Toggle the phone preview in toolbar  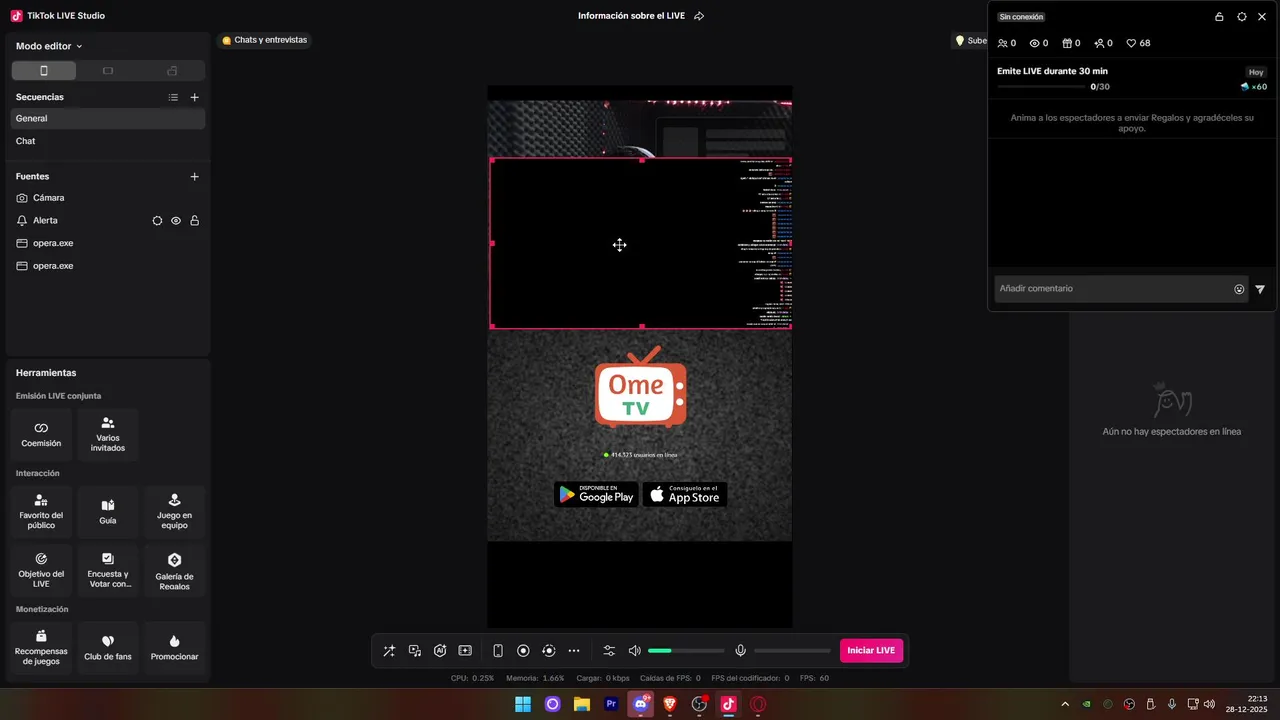click(x=498, y=651)
